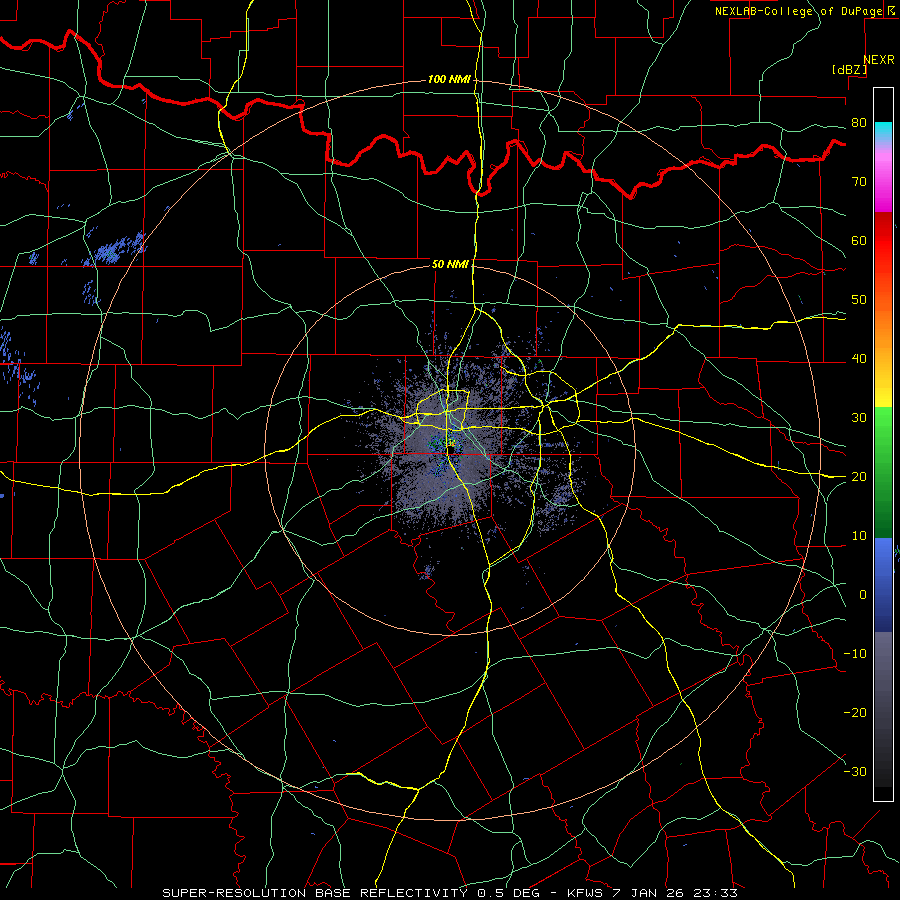The image size is (900, 900).
Task: Click the "NEXLAB-College of DuPage" header text
Action: tap(798, 11)
